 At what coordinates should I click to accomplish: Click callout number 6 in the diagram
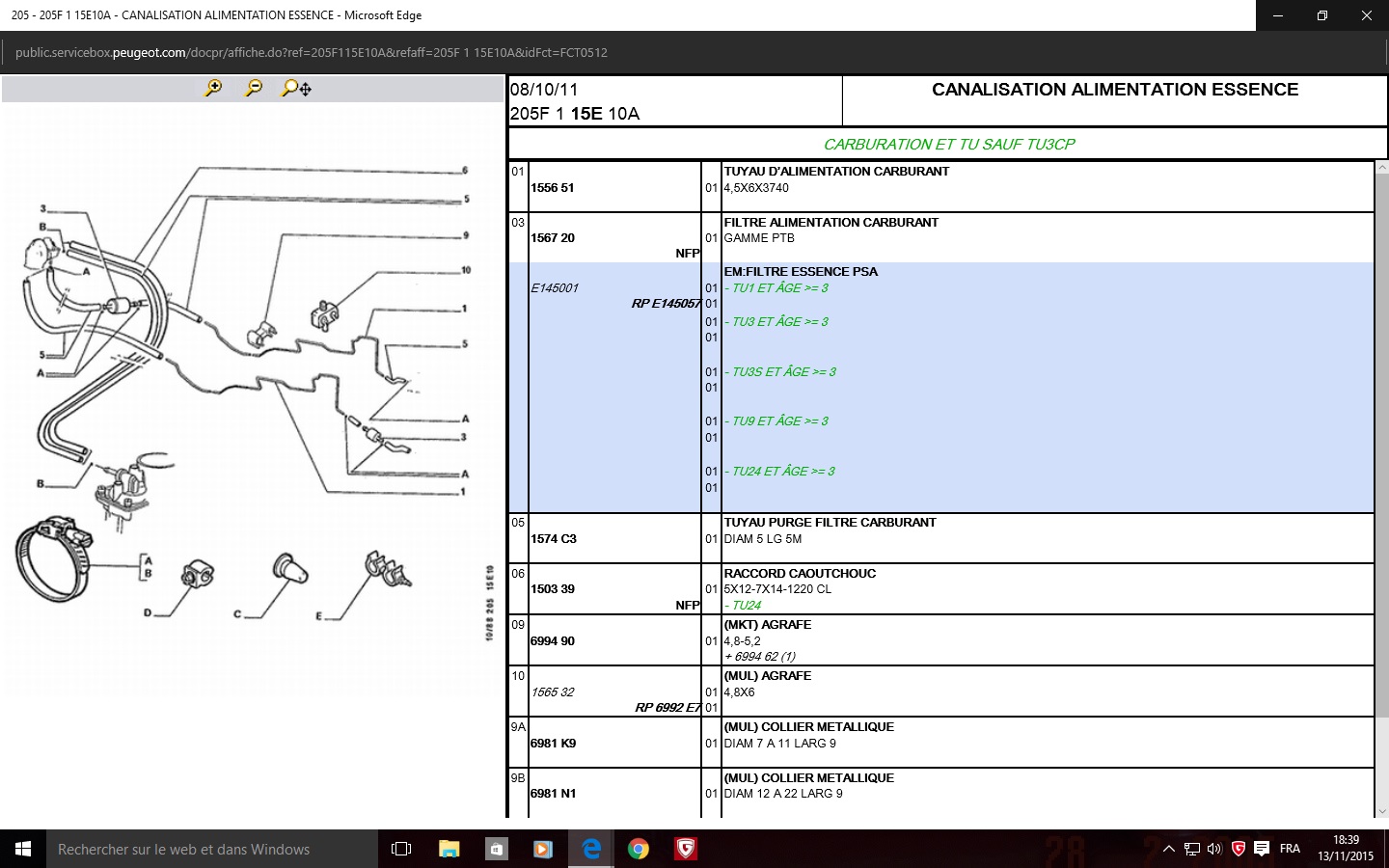465,171
